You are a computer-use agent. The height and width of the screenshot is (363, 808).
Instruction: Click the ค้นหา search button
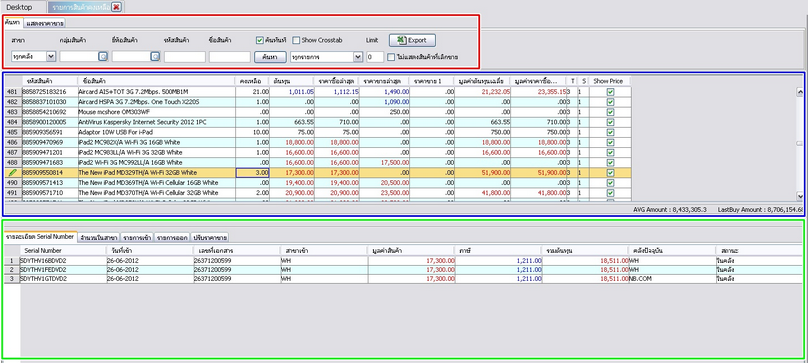[x=270, y=57]
